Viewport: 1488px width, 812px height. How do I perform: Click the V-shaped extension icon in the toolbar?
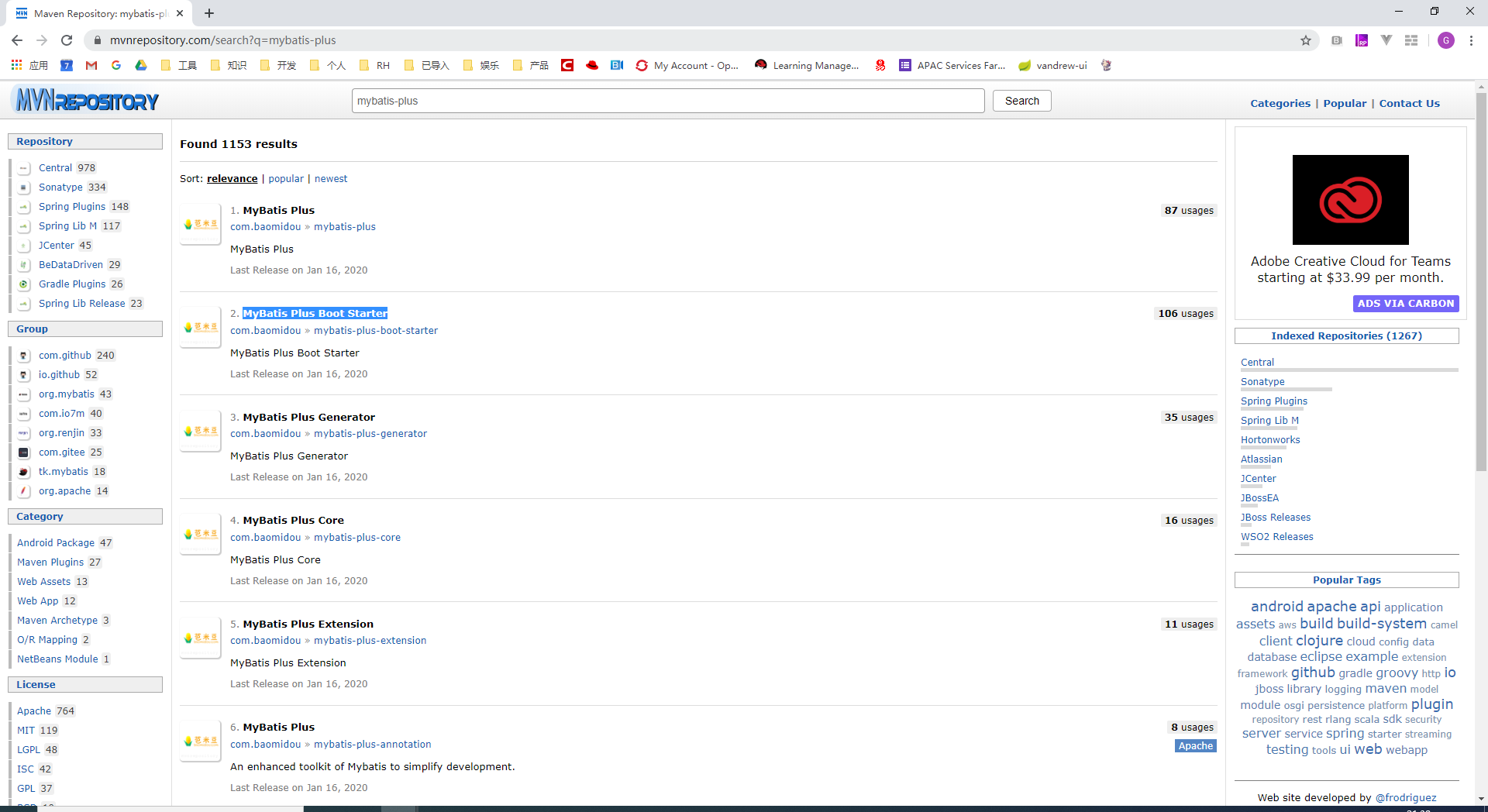[1386, 40]
